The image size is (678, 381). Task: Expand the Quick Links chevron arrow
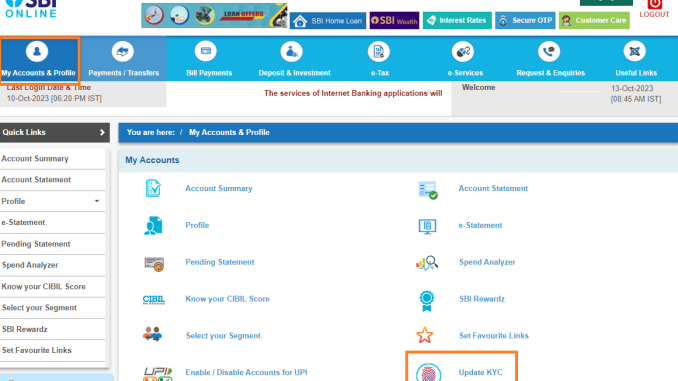click(x=102, y=132)
